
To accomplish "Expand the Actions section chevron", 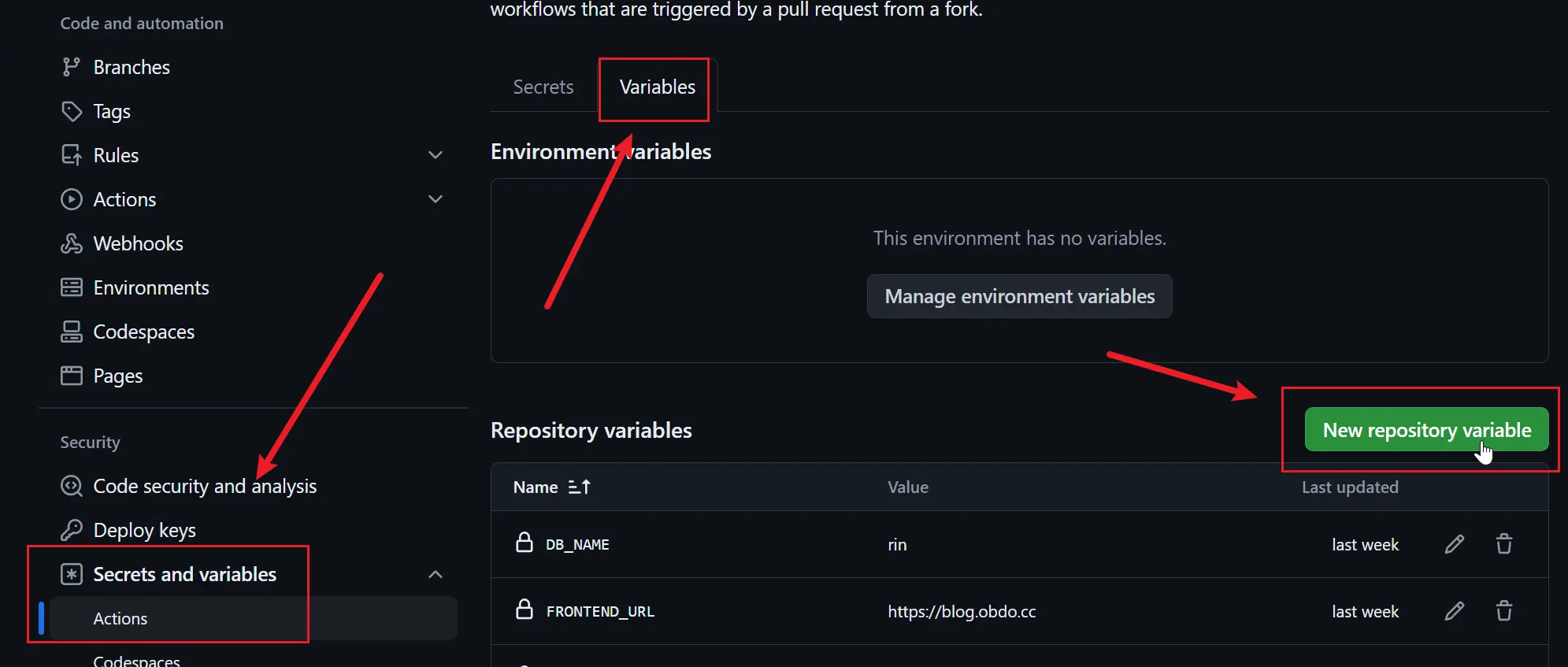I will pos(436,199).
